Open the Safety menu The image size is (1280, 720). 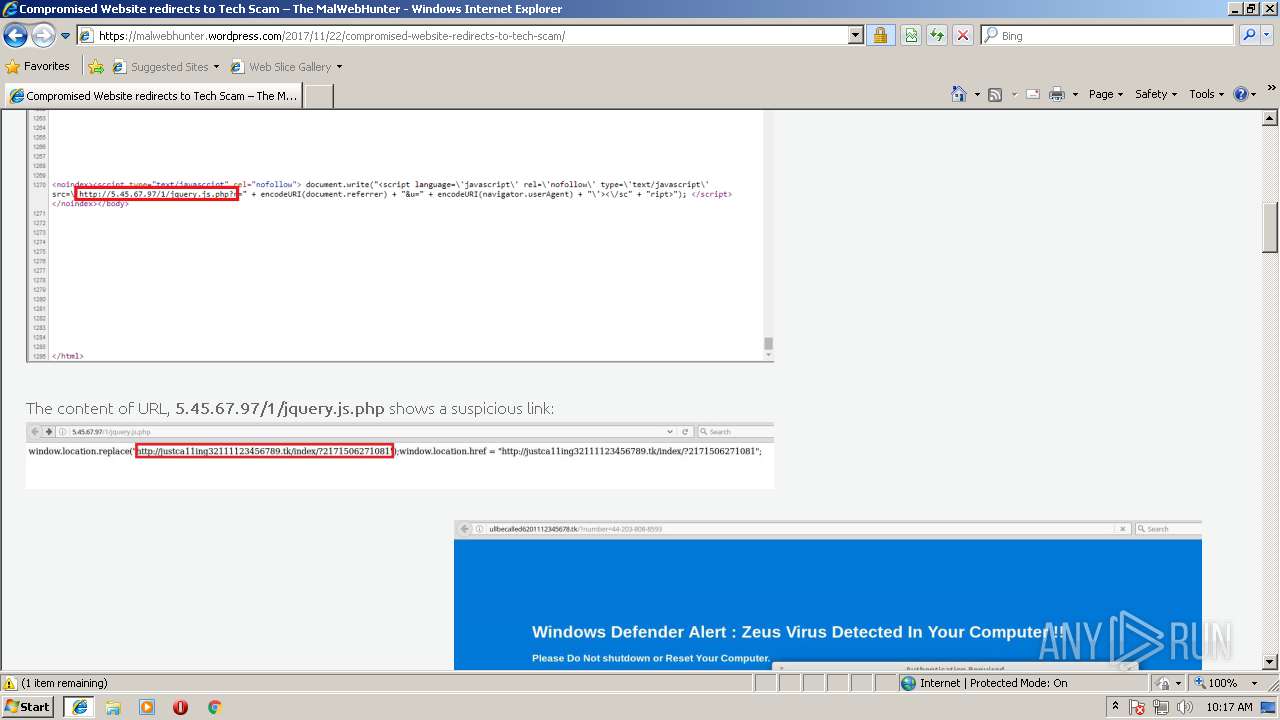(x=1156, y=94)
